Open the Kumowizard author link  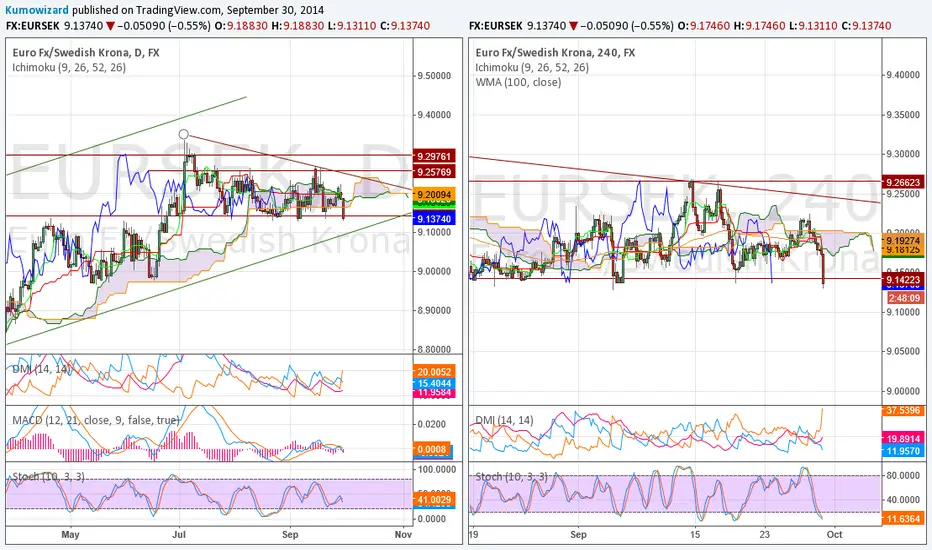pyautogui.click(x=37, y=10)
